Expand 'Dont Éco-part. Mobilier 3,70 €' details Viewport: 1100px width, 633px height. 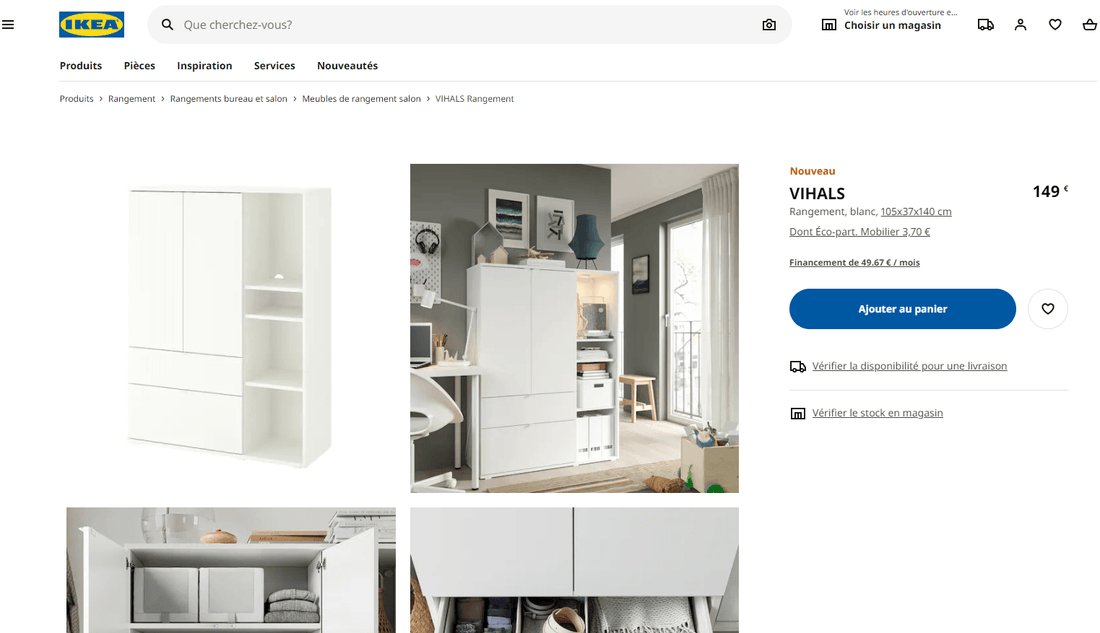click(x=859, y=231)
